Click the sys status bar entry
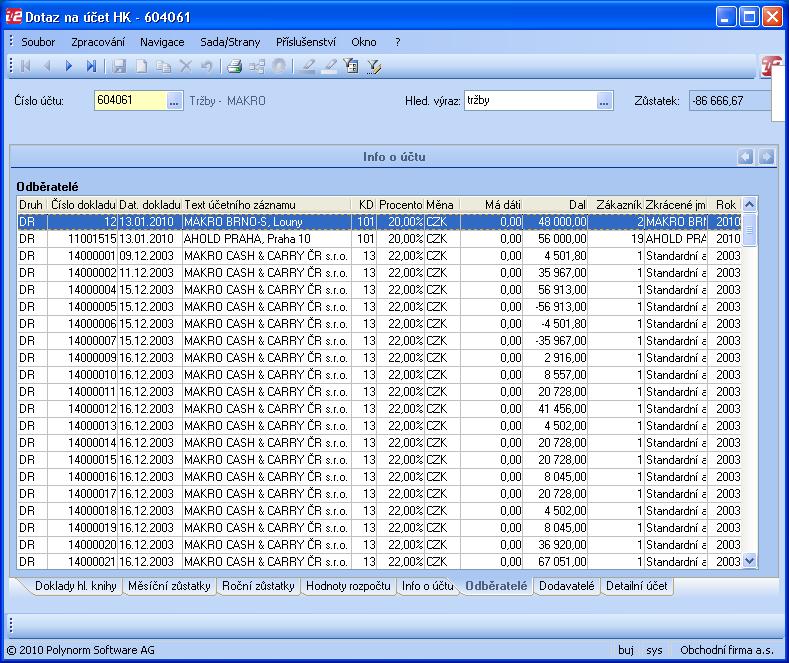789x663 pixels. click(x=654, y=650)
